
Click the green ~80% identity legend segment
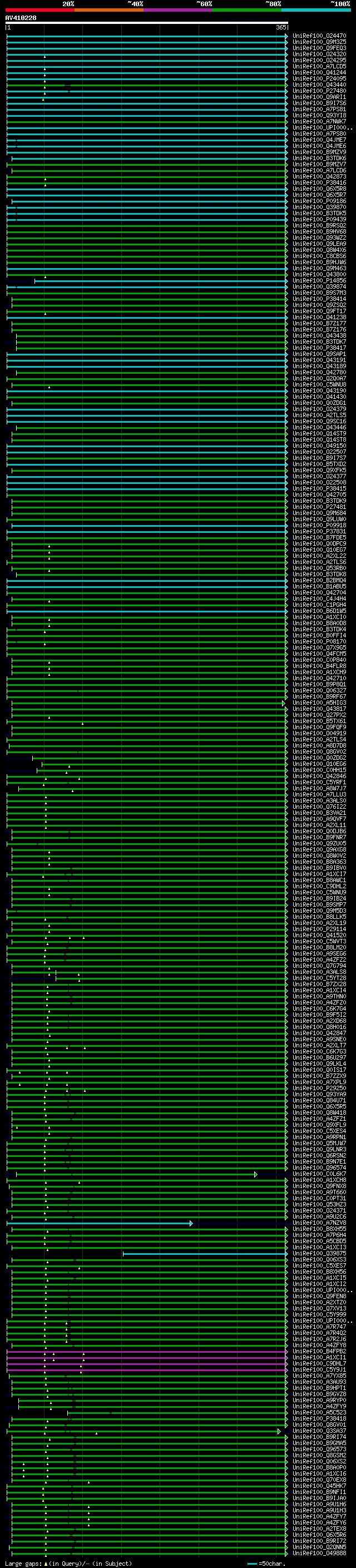247,10
